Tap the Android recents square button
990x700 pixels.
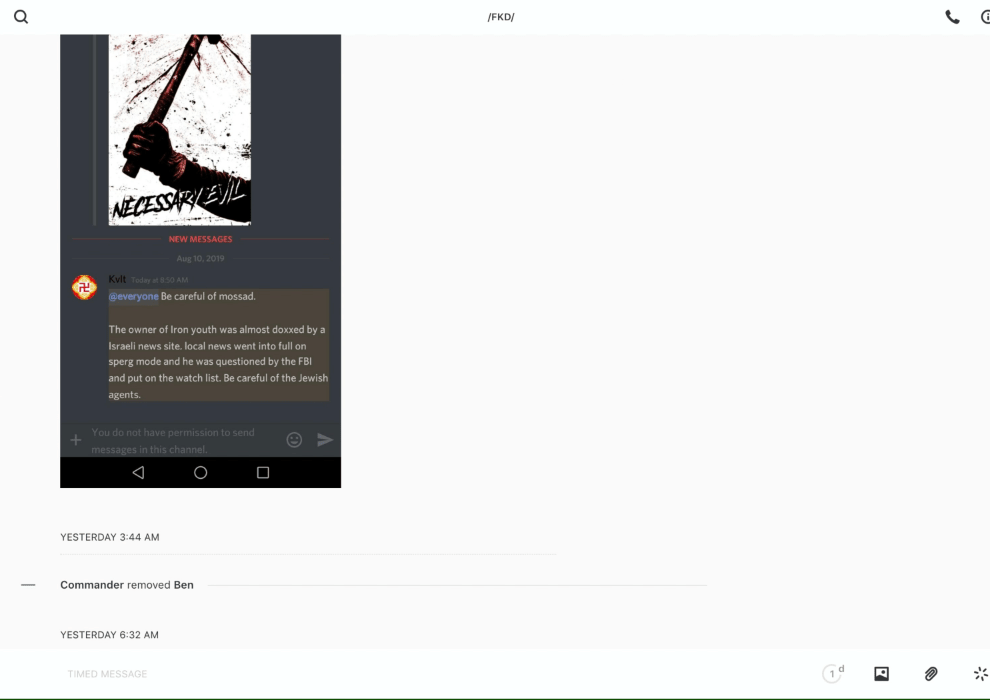263,473
